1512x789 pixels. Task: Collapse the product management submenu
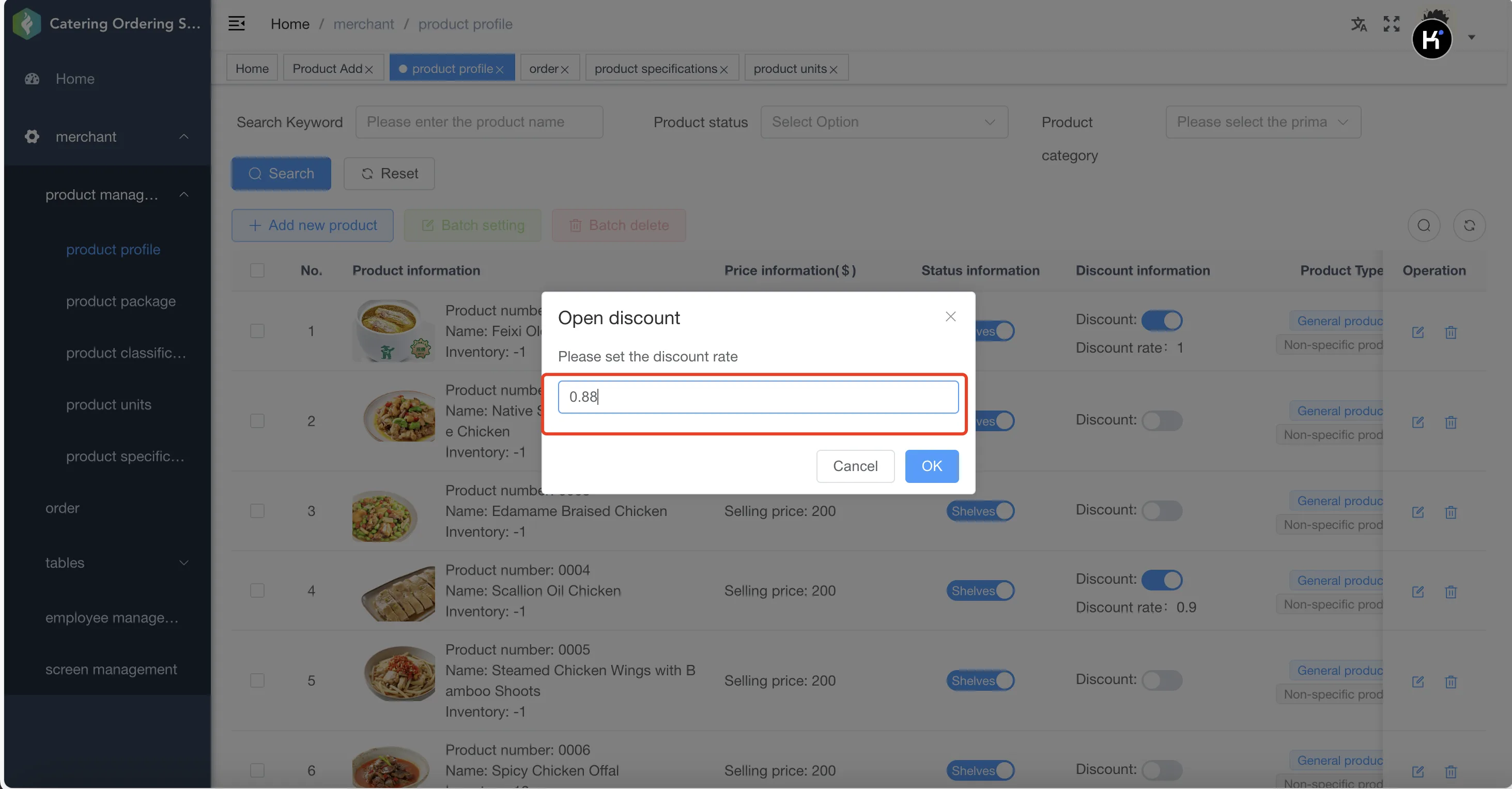click(x=107, y=194)
